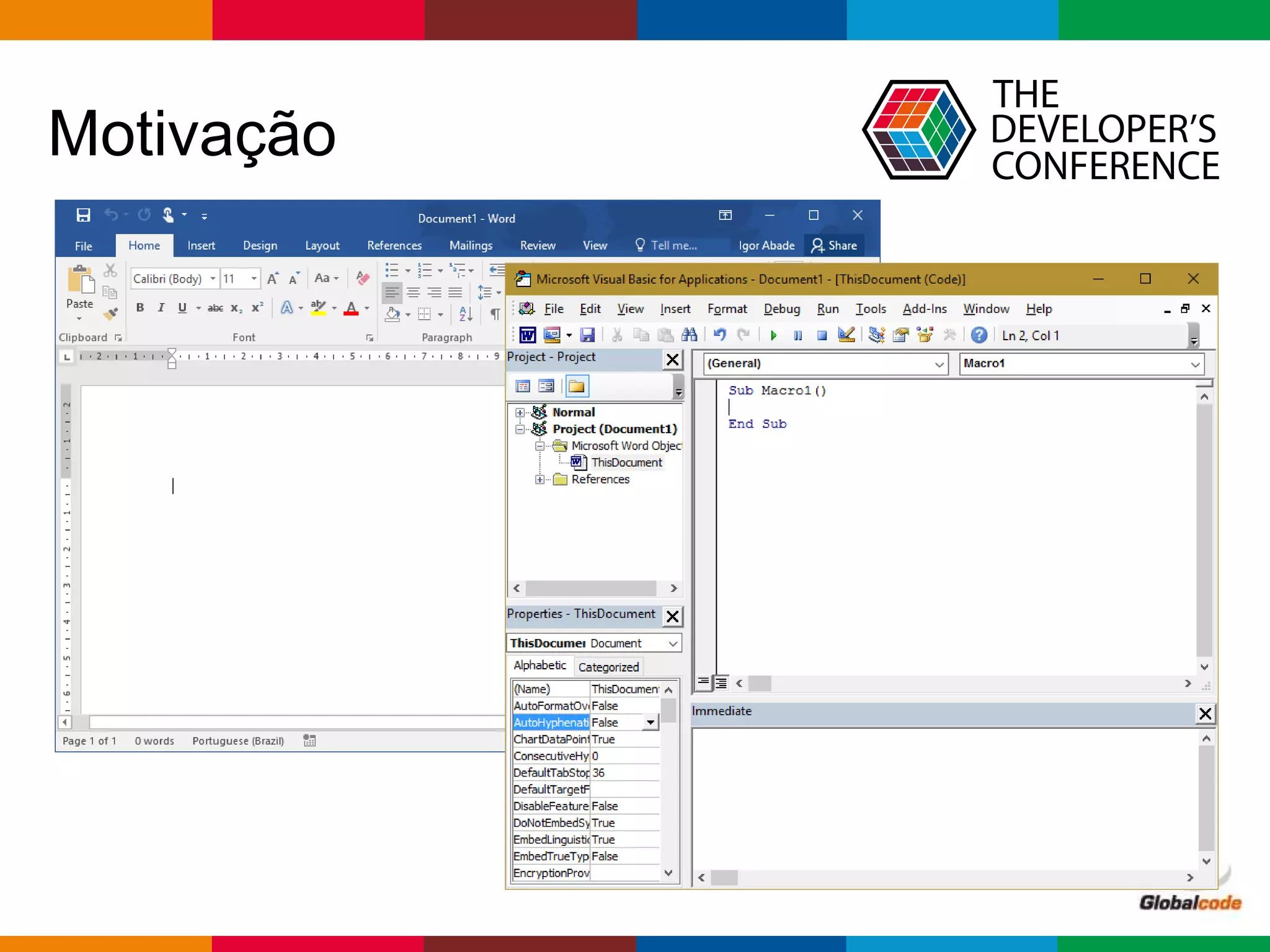Viewport: 1270px width, 952px height.
Task: Click the Break pause icon
Action: tap(797, 335)
